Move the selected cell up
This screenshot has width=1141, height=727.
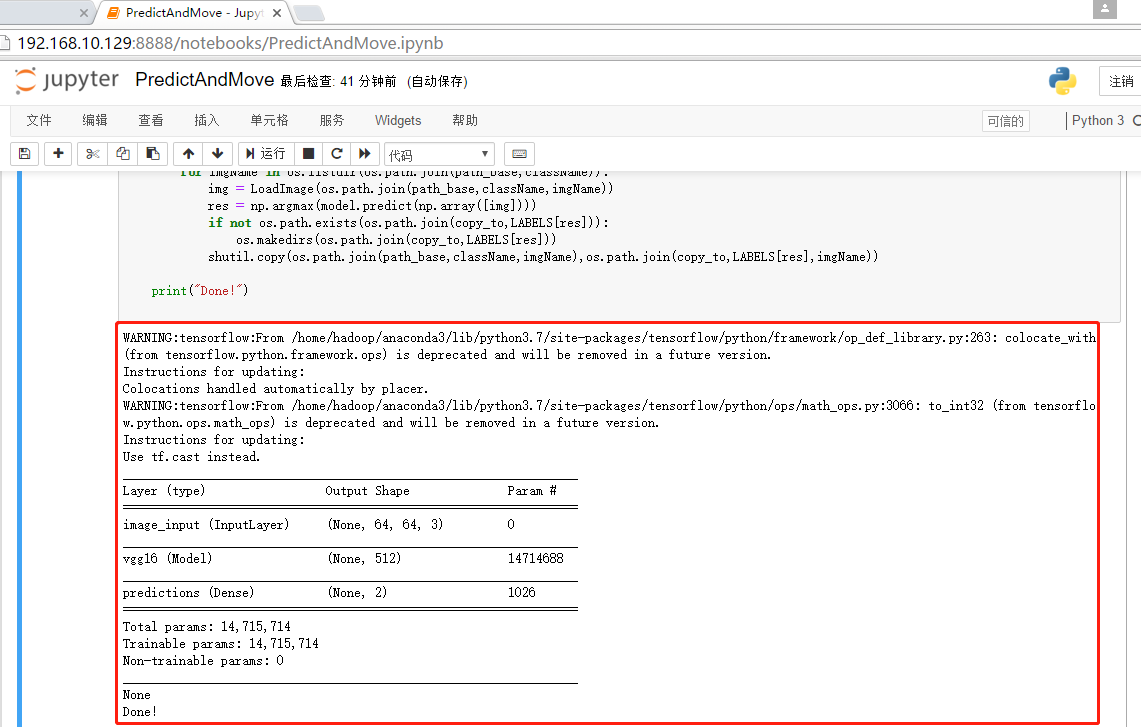tap(188, 153)
